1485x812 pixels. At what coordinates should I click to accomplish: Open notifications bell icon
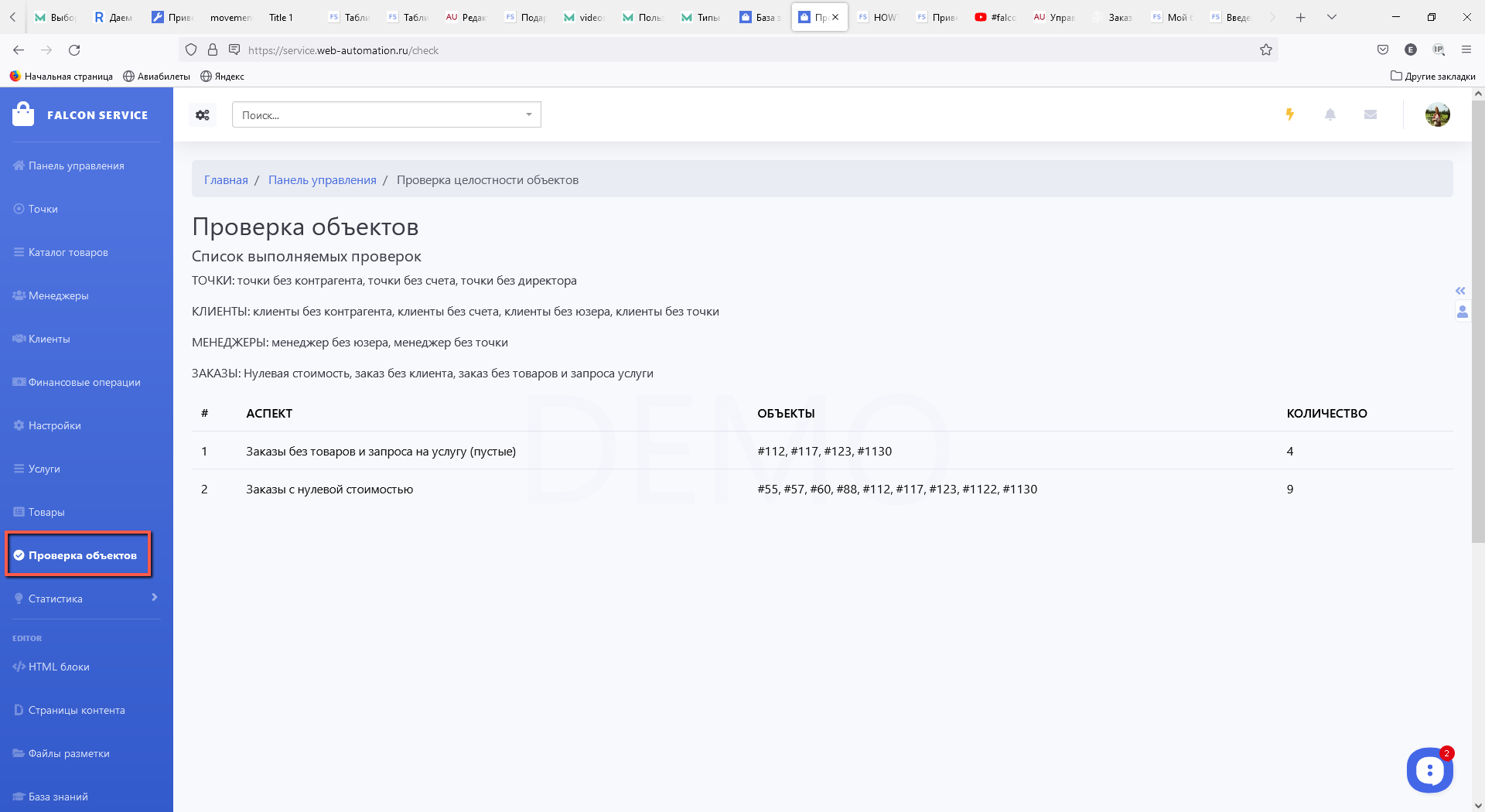[x=1330, y=114]
